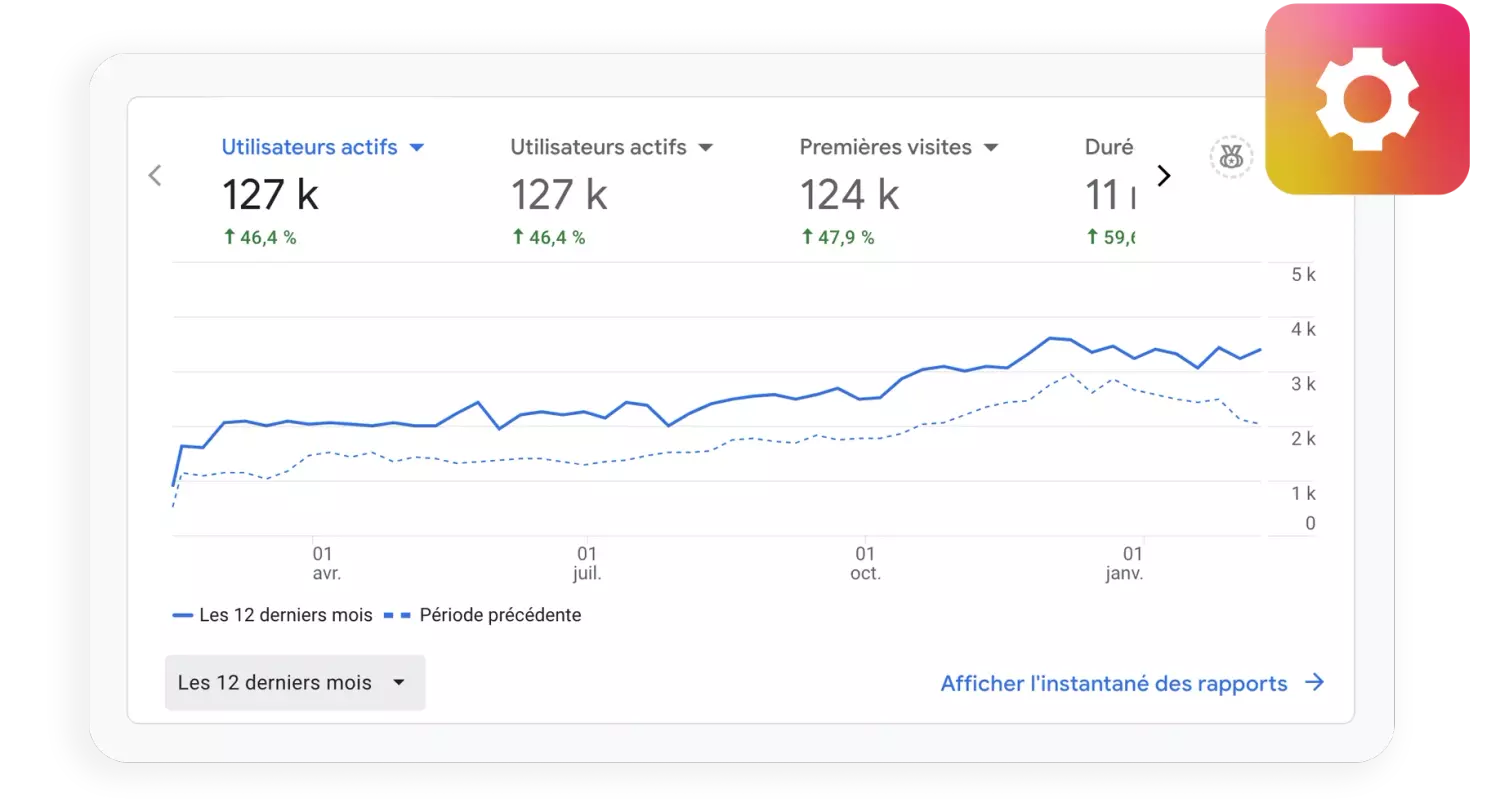
Task: Click the 01 oct. axis label
Action: (865, 563)
